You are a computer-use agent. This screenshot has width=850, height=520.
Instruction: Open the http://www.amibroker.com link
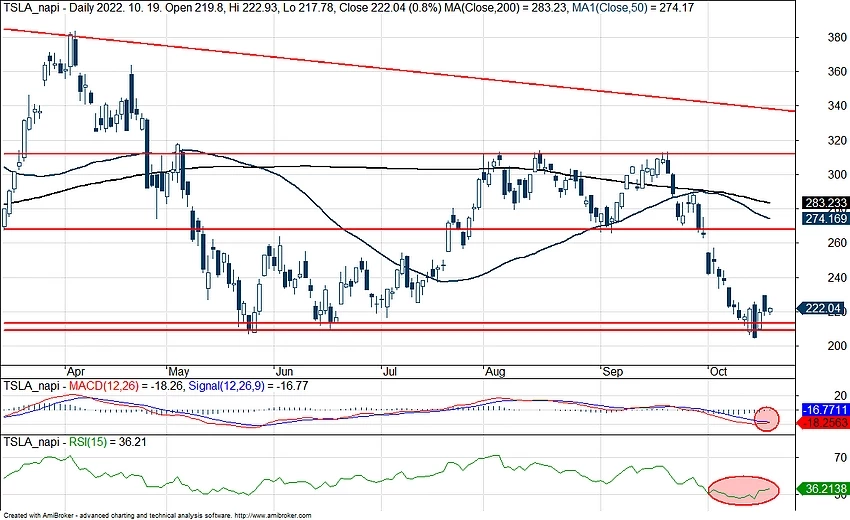(273, 515)
